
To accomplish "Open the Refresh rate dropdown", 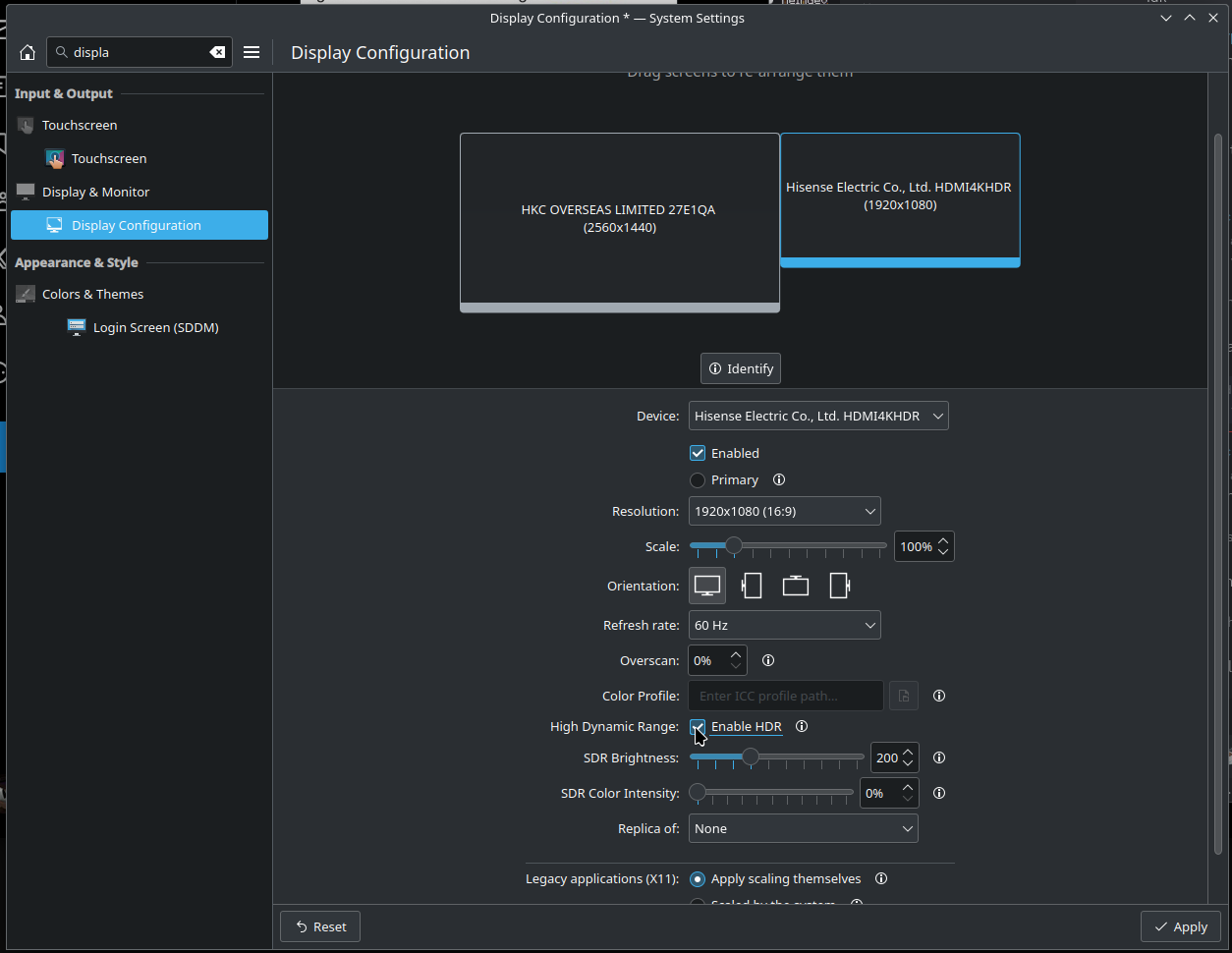I will [x=784, y=625].
